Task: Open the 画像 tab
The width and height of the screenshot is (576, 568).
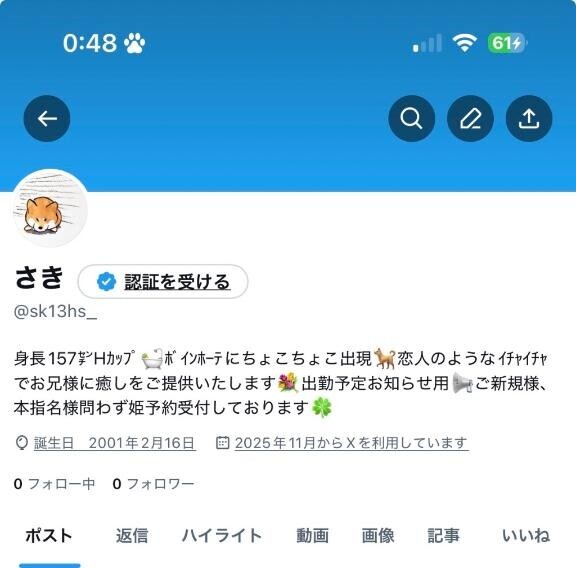Action: (x=378, y=535)
